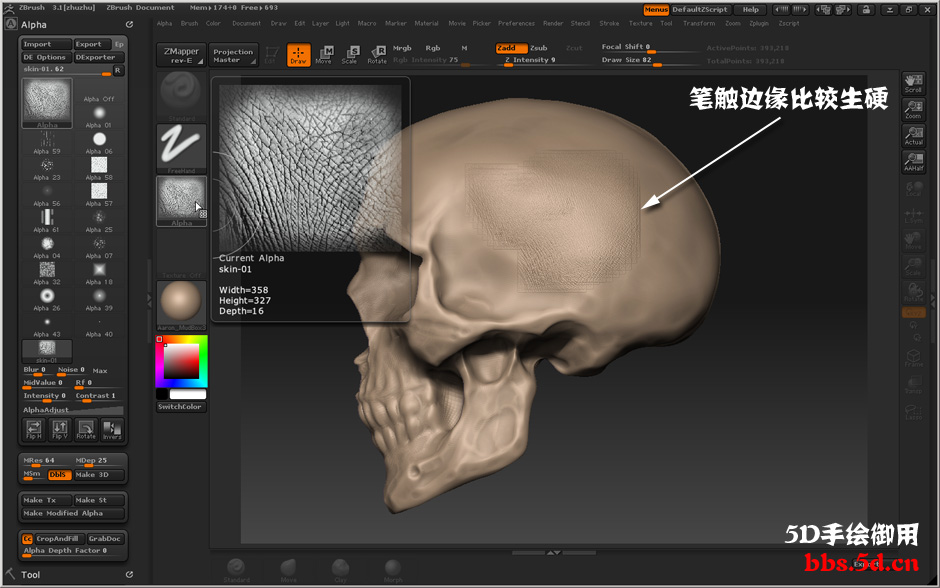The height and width of the screenshot is (588, 940).
Task: Click the left tray divider arrows
Action: click(x=149, y=300)
